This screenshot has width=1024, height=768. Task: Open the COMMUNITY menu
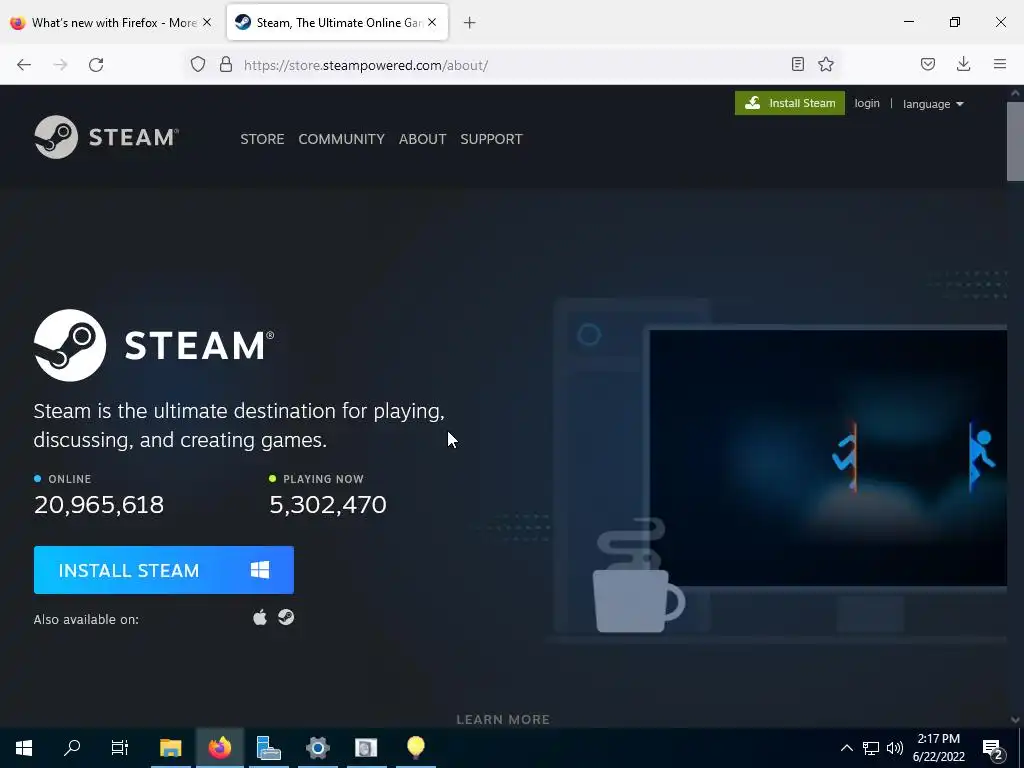342,139
